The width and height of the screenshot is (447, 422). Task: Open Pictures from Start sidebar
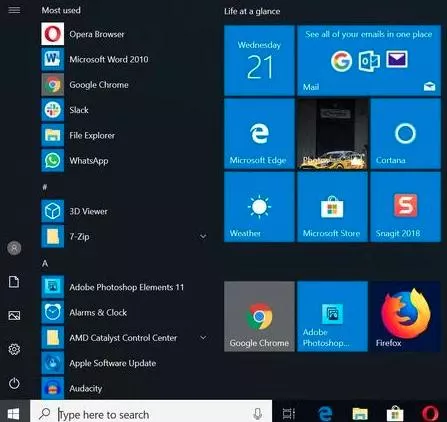click(x=14, y=316)
